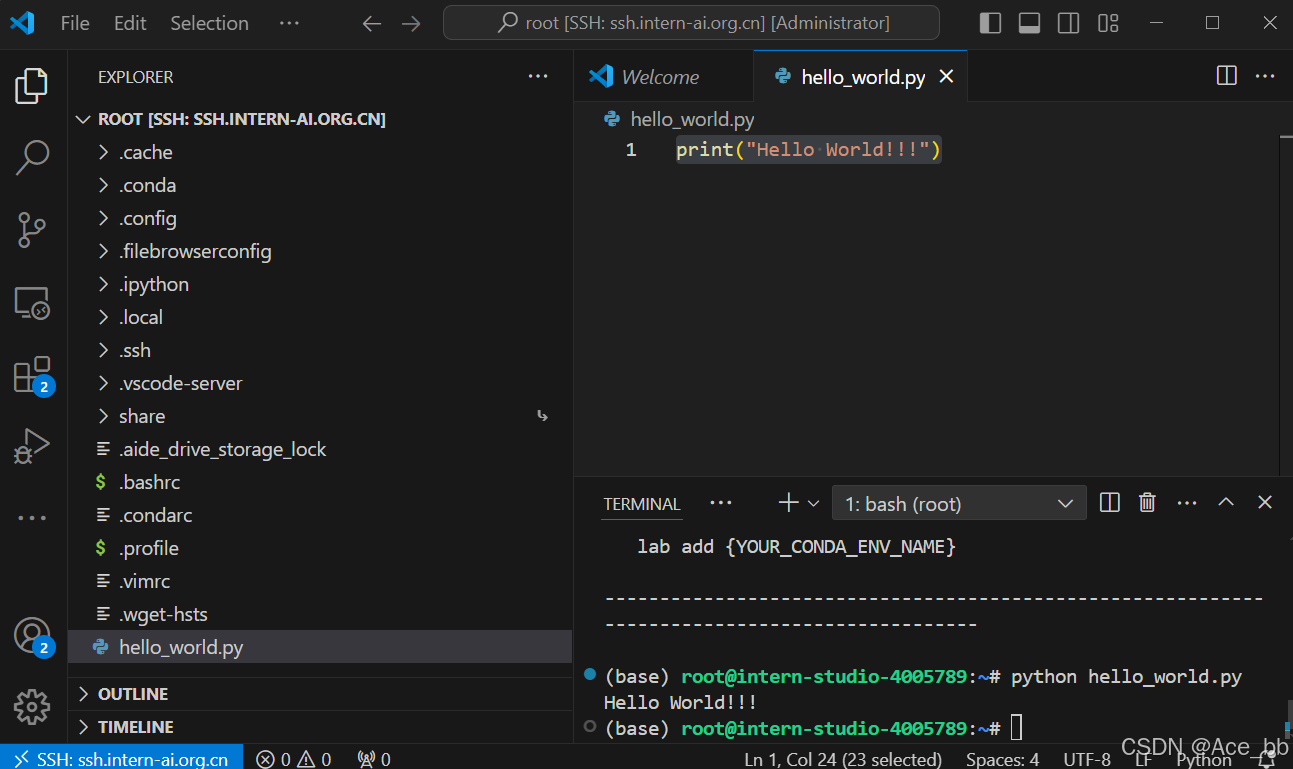
Task: Click the forwarded ports status item
Action: point(374,759)
